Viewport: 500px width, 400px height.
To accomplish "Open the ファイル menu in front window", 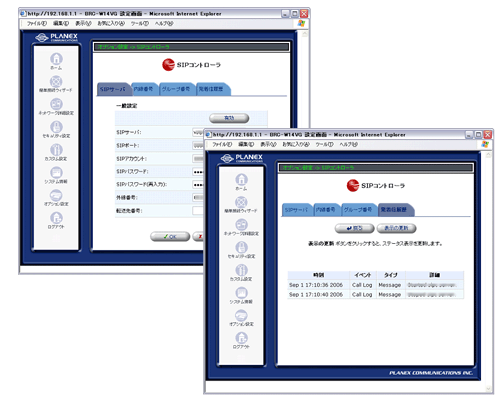I will point(222,144).
